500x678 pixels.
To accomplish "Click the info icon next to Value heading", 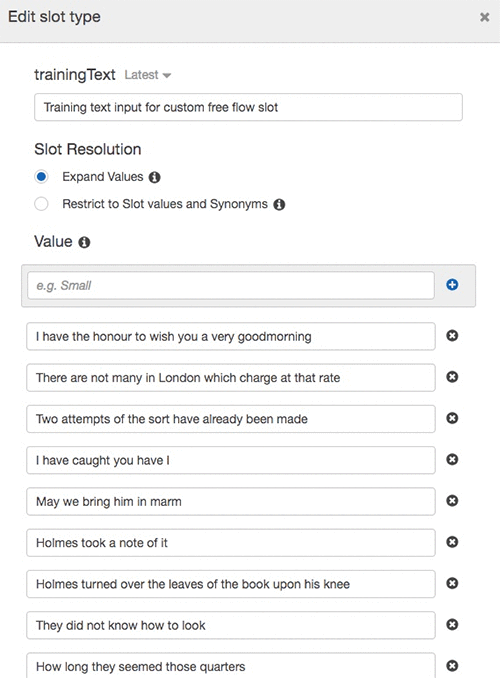I will point(84,242).
